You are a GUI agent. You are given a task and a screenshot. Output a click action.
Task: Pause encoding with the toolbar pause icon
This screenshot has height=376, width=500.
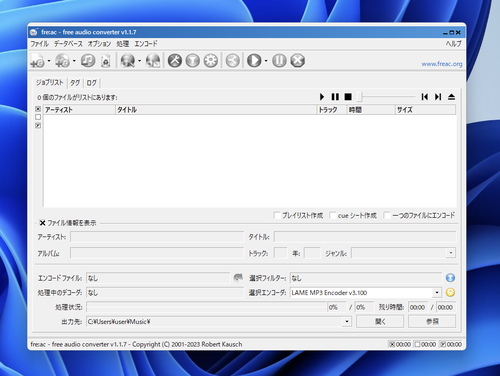tap(279, 61)
